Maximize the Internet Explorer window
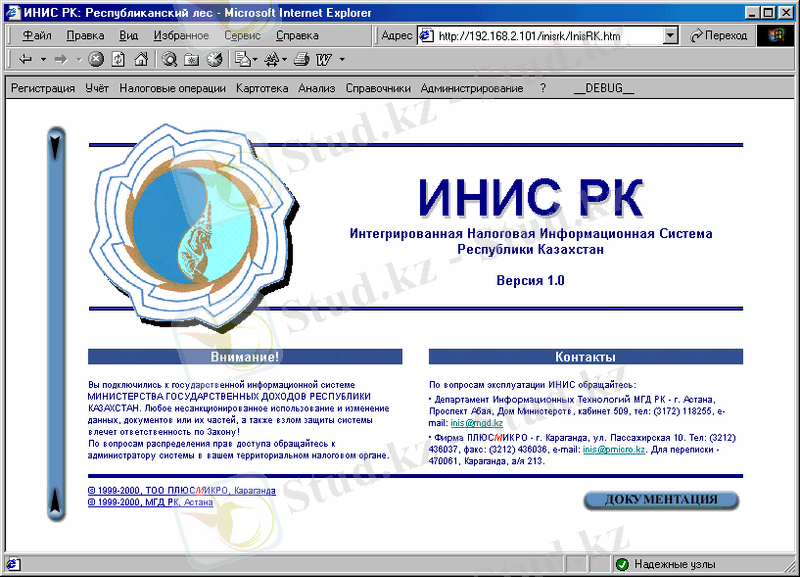800x577 pixels. [767, 13]
